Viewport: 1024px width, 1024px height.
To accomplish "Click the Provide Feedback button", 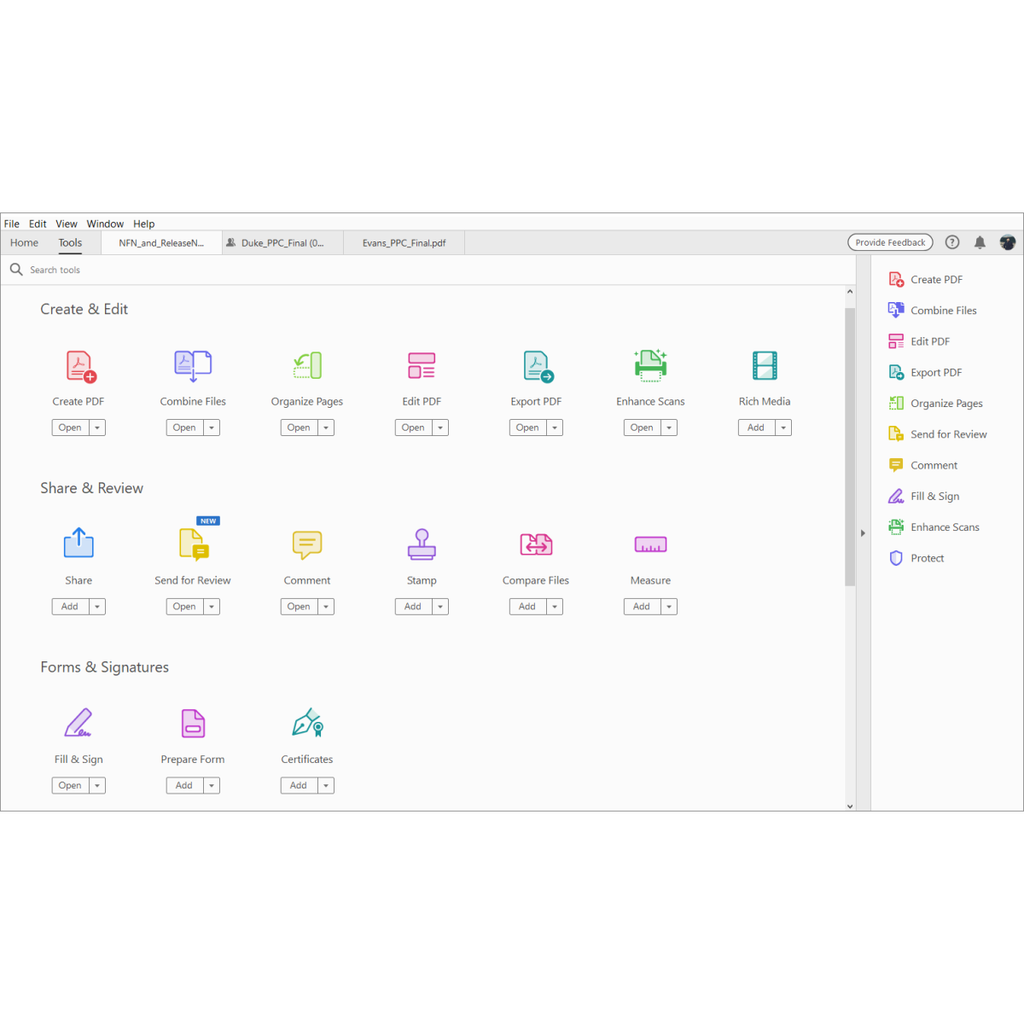I will pyautogui.click(x=889, y=242).
